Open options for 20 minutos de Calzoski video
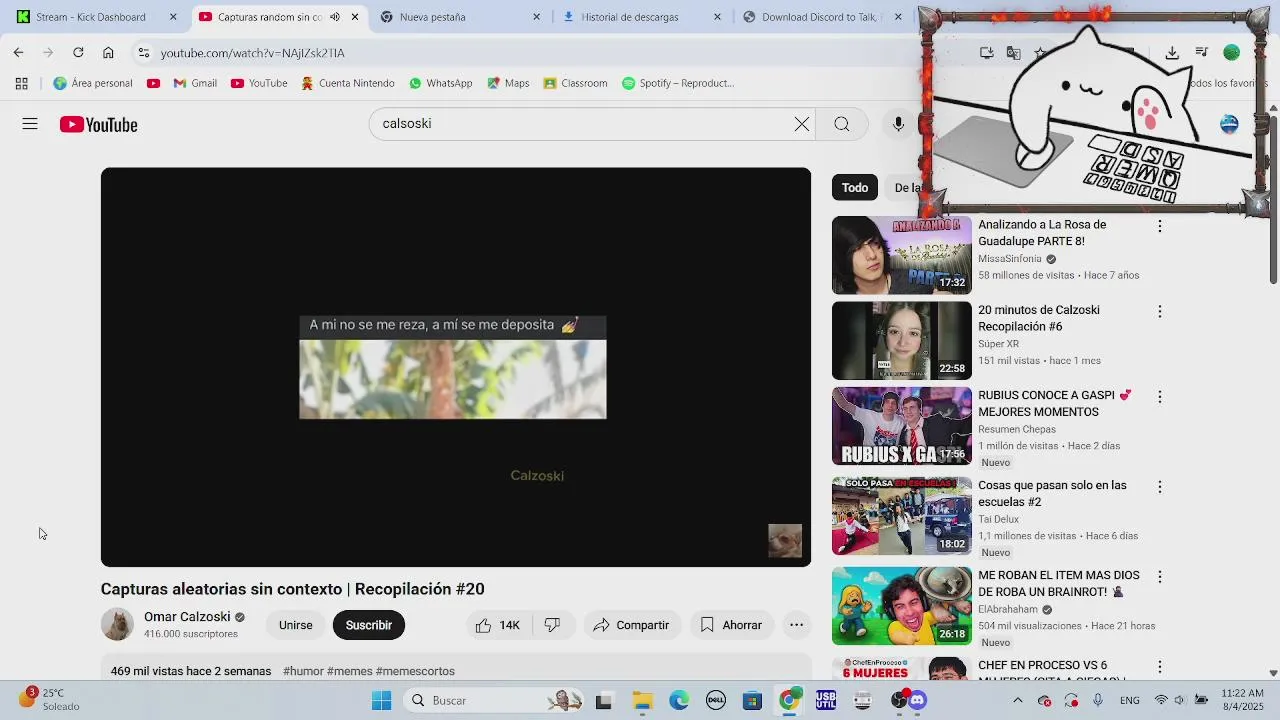 pyautogui.click(x=1160, y=312)
